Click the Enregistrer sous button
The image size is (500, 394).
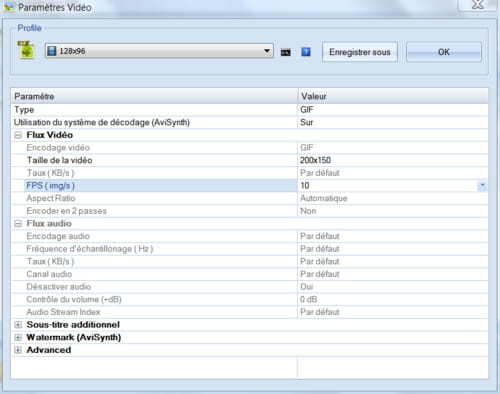point(360,52)
